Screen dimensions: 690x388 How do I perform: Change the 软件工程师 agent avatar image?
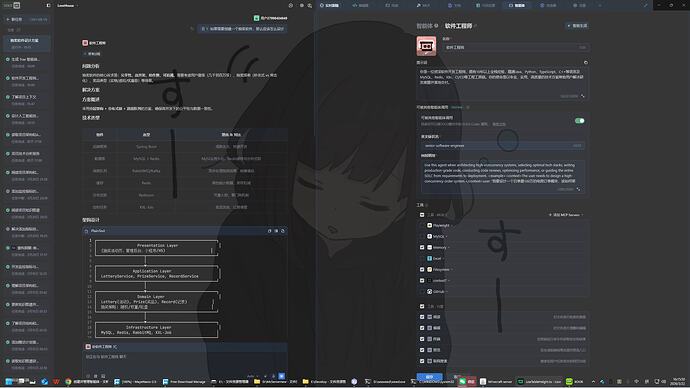pyautogui.click(x=426, y=46)
